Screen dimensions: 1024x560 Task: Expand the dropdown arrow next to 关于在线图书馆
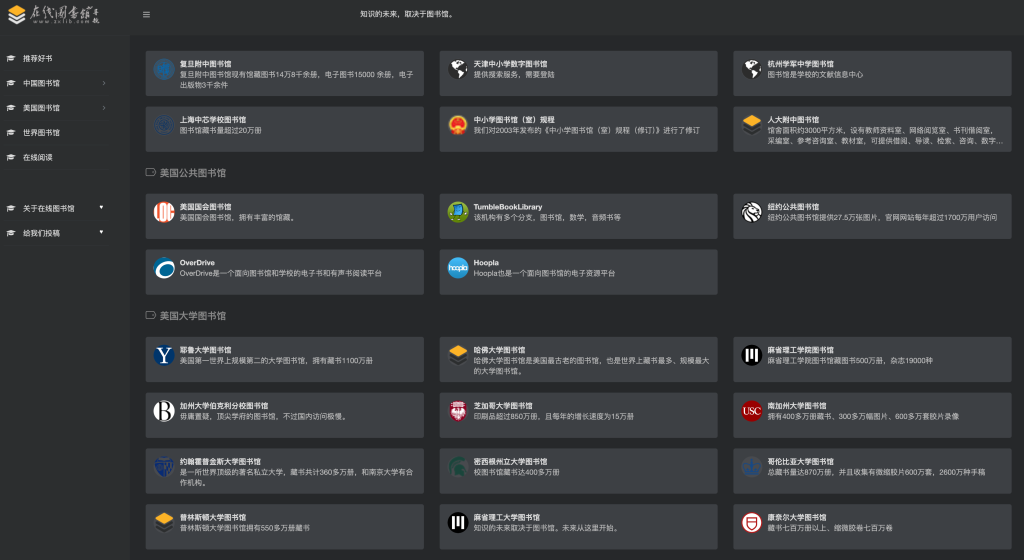click(101, 208)
